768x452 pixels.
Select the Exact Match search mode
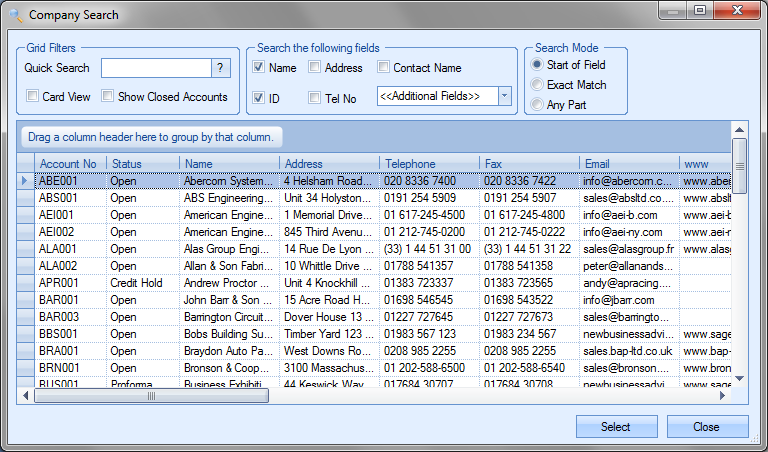tap(538, 85)
